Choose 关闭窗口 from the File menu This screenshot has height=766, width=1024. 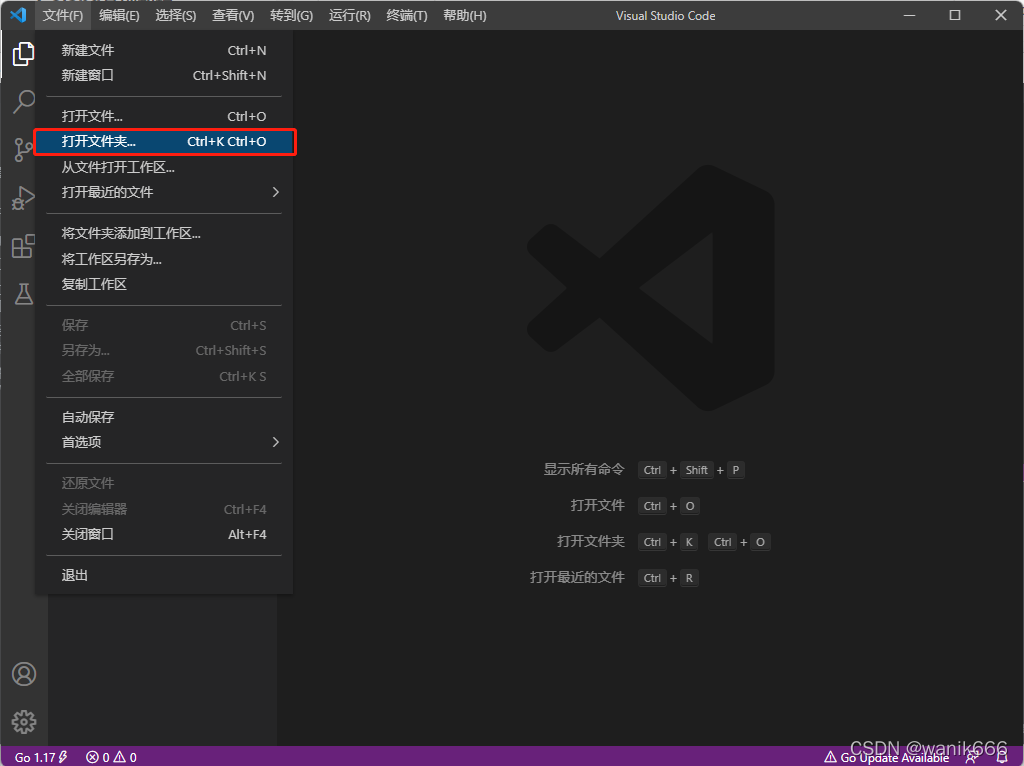point(164,534)
